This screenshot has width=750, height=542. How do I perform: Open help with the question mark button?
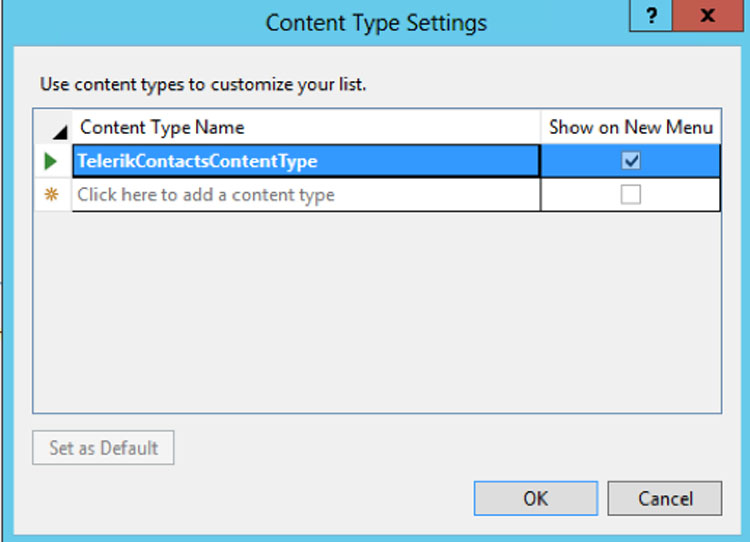point(651,16)
